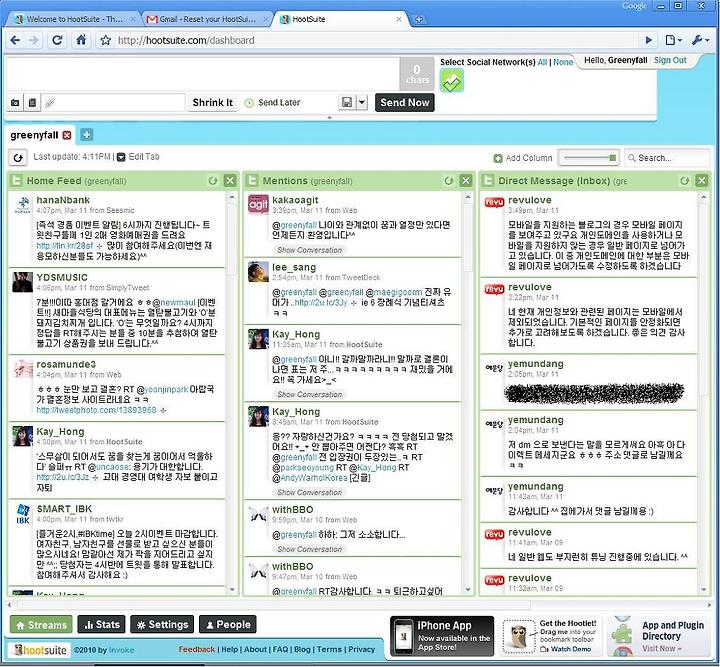Select None for social networks
The image size is (720, 667).
pyautogui.click(x=563, y=62)
